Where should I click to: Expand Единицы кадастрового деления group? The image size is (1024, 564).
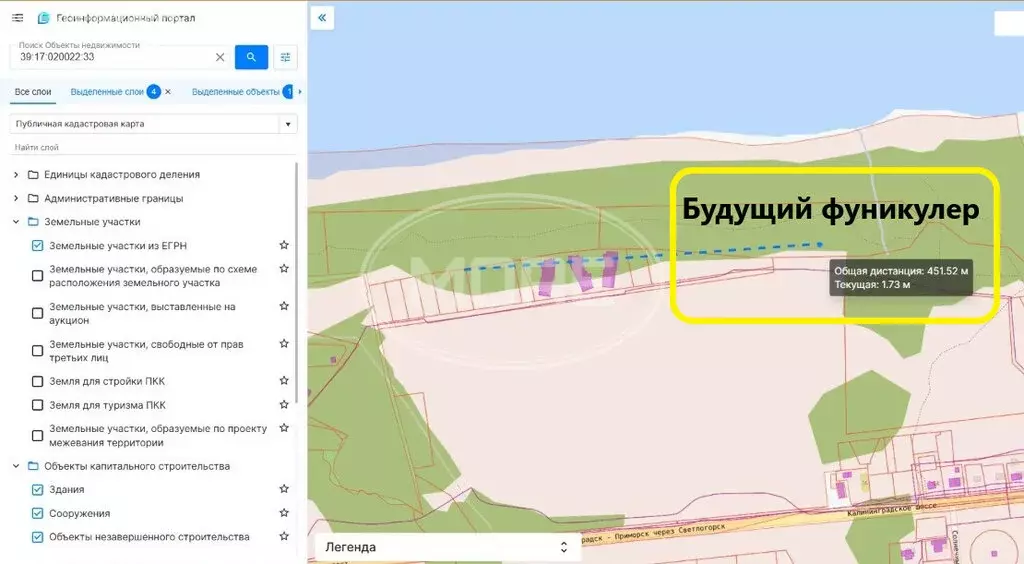[x=16, y=174]
